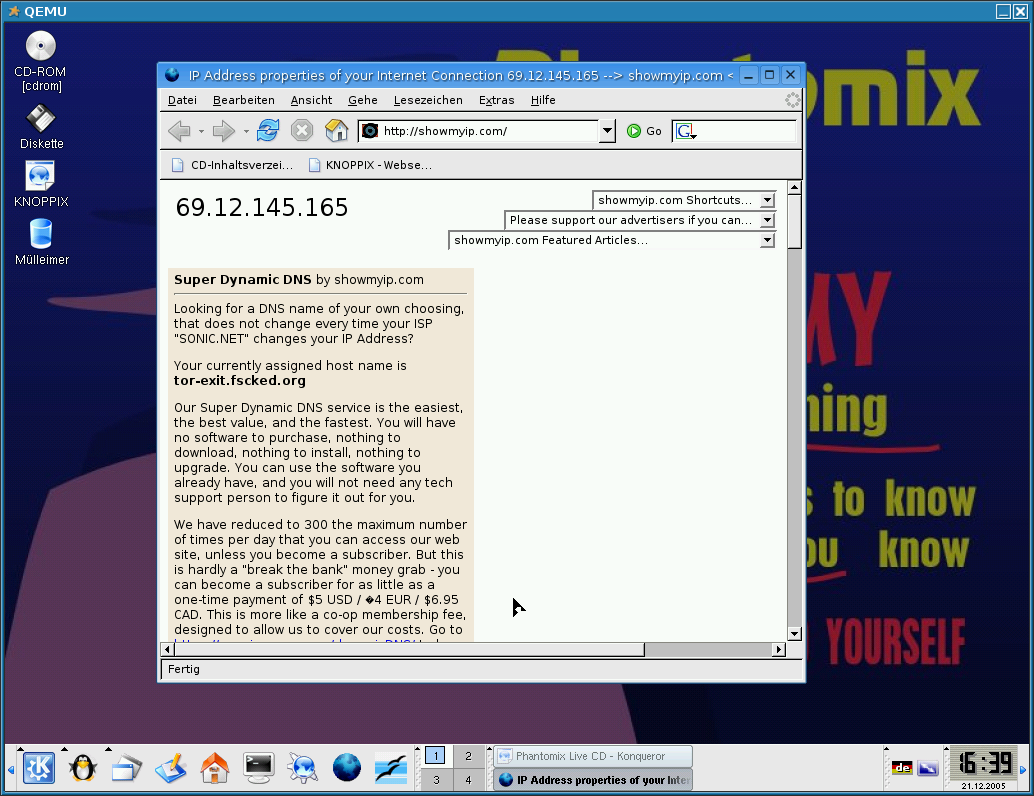Click the CD-Inhaltsverzeichnis bookmark
This screenshot has width=1034, height=796.
click(233, 165)
